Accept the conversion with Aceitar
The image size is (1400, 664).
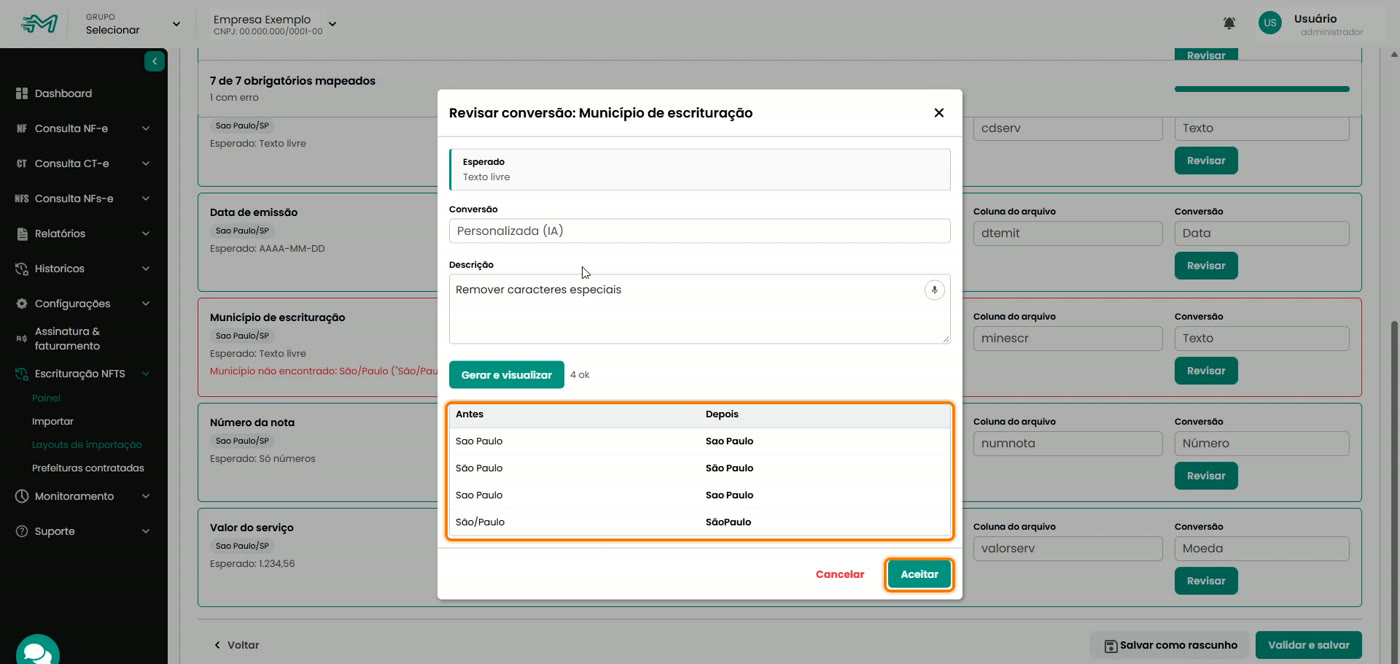[919, 574]
